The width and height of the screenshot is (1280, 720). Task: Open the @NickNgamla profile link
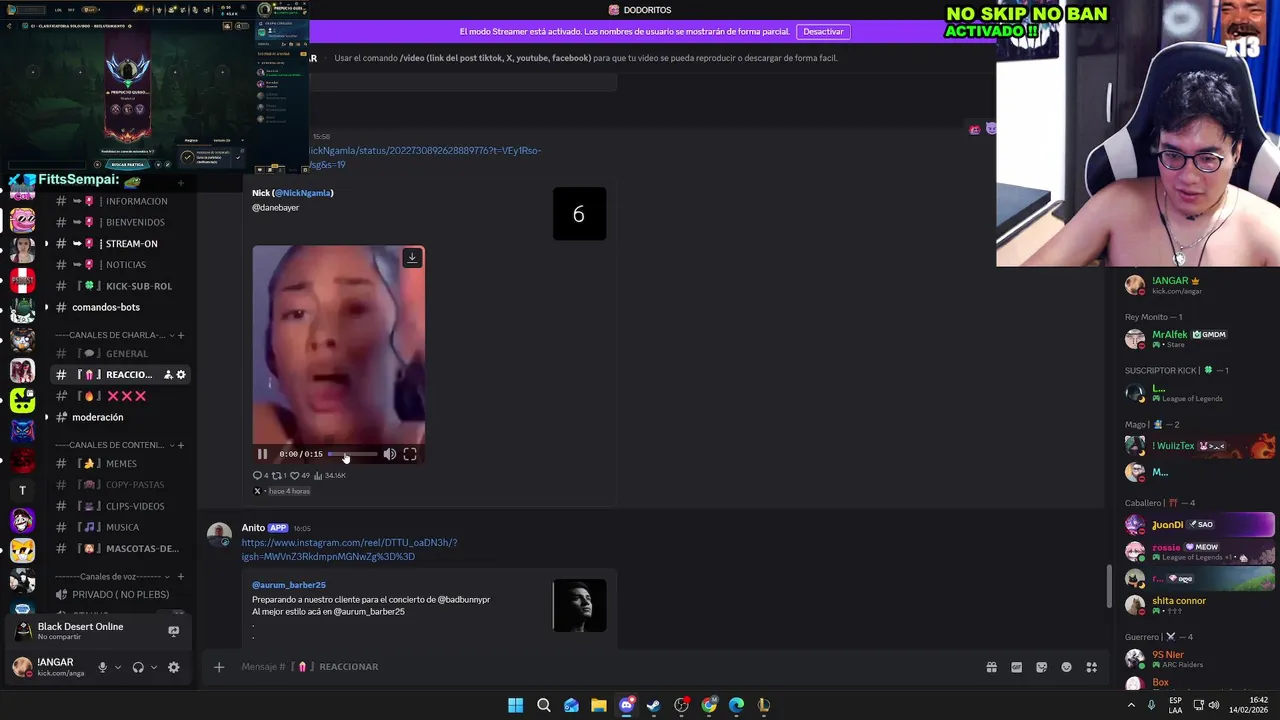303,193
